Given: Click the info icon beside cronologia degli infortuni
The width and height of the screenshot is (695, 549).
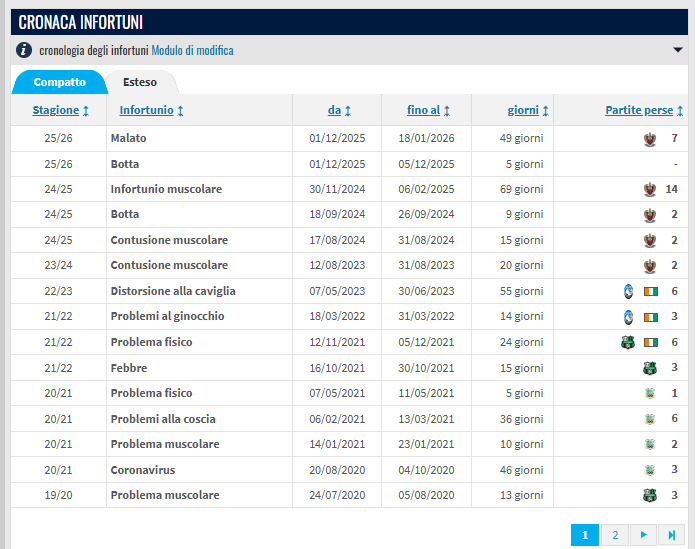Looking at the screenshot, I should (x=24, y=50).
